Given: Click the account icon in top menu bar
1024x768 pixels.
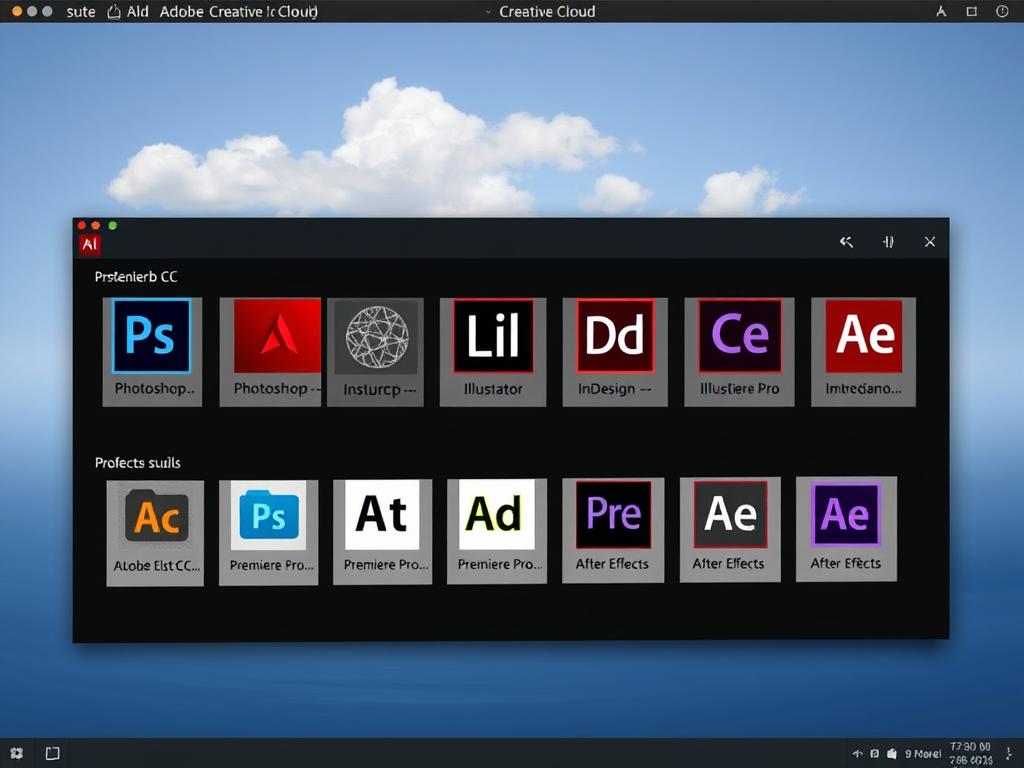Looking at the screenshot, I should tap(941, 11).
